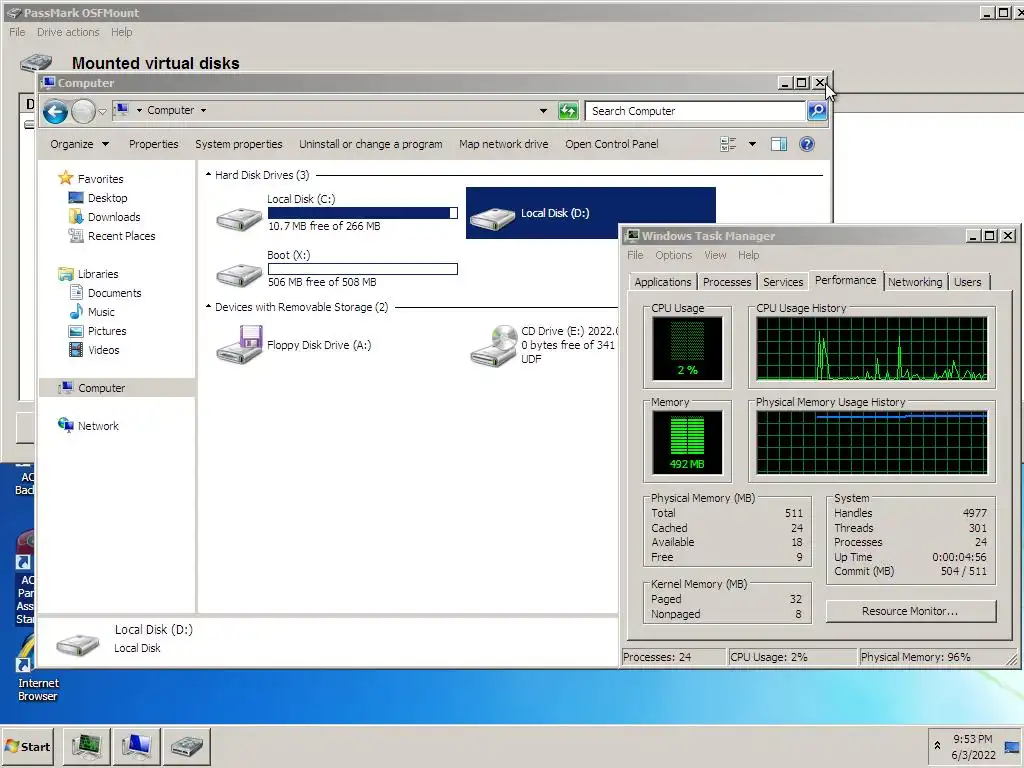Switch to the Services tab
The height and width of the screenshot is (768, 1024).
[x=783, y=281]
